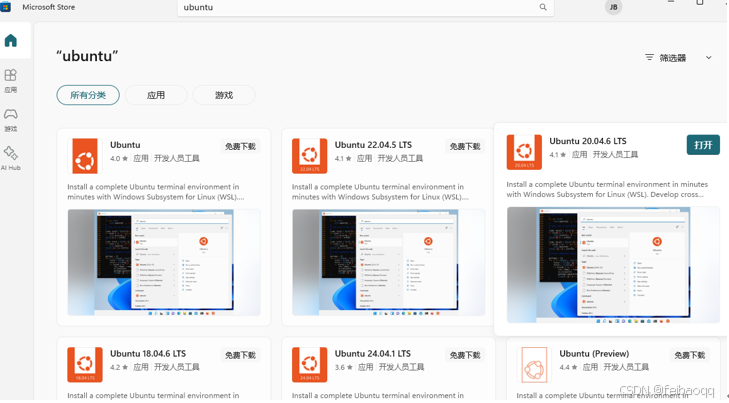729x403 pixels.
Task: Click 免费下载 for Ubuntu 24.04.1 LTS
Action: (x=465, y=355)
